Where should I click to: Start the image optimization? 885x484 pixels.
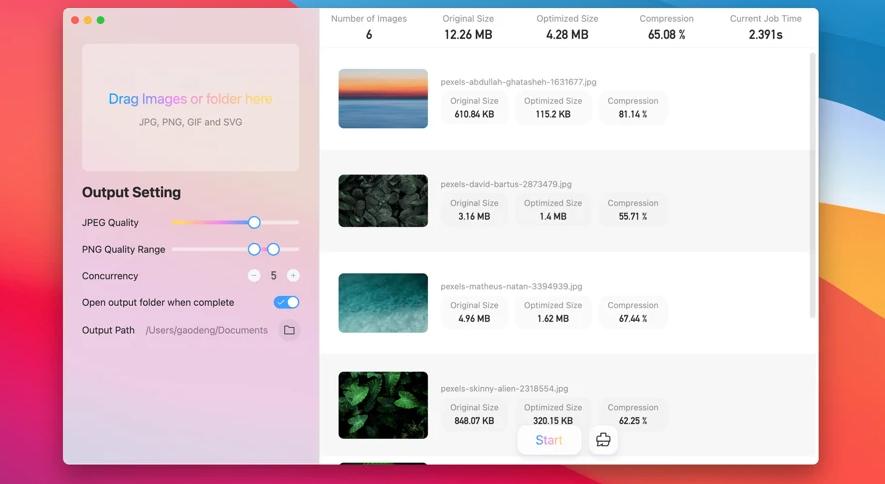[549, 440]
